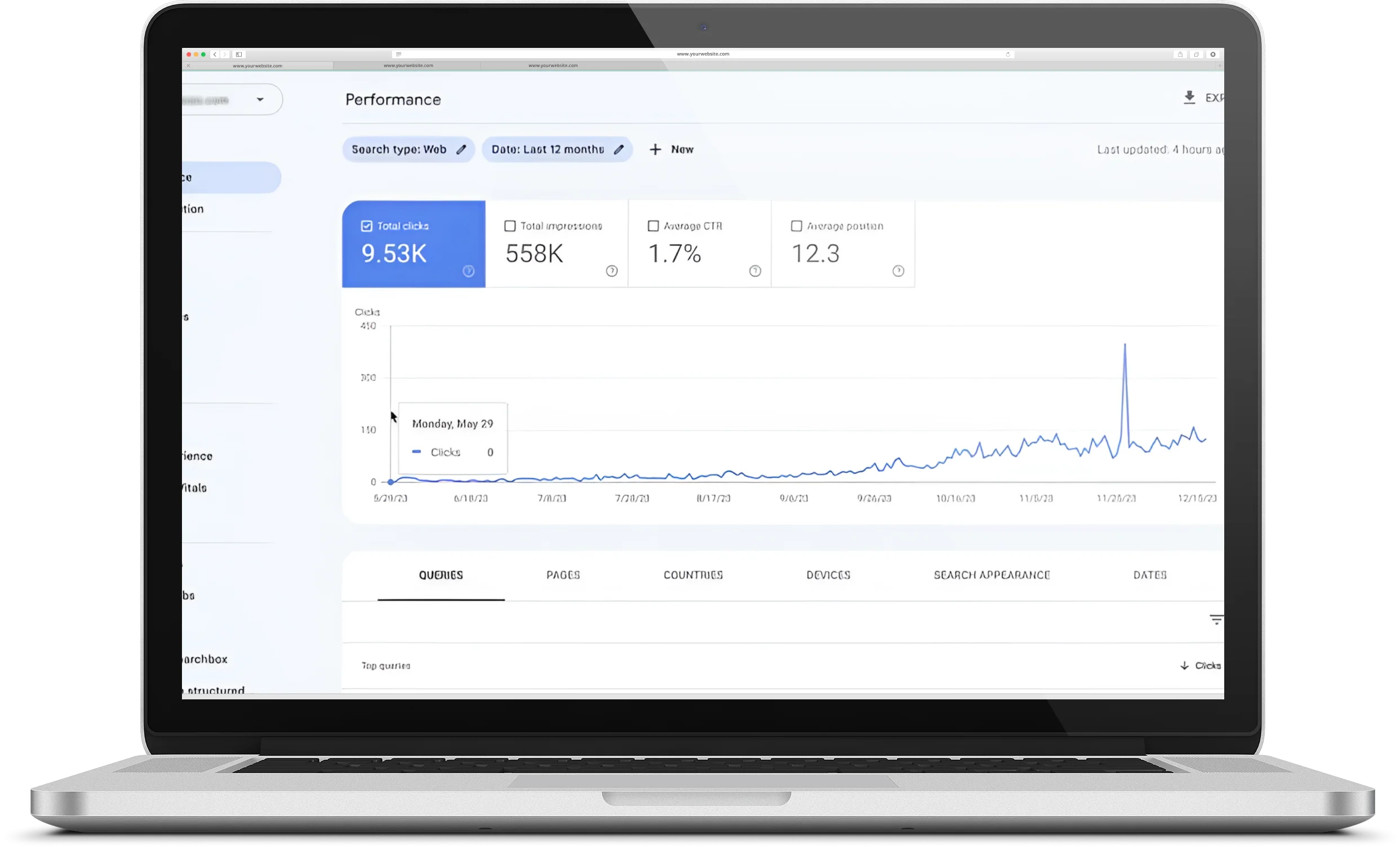Click the highlighted sidebar Performance item
Viewport: 1400px width, 847px height.
coord(231,178)
